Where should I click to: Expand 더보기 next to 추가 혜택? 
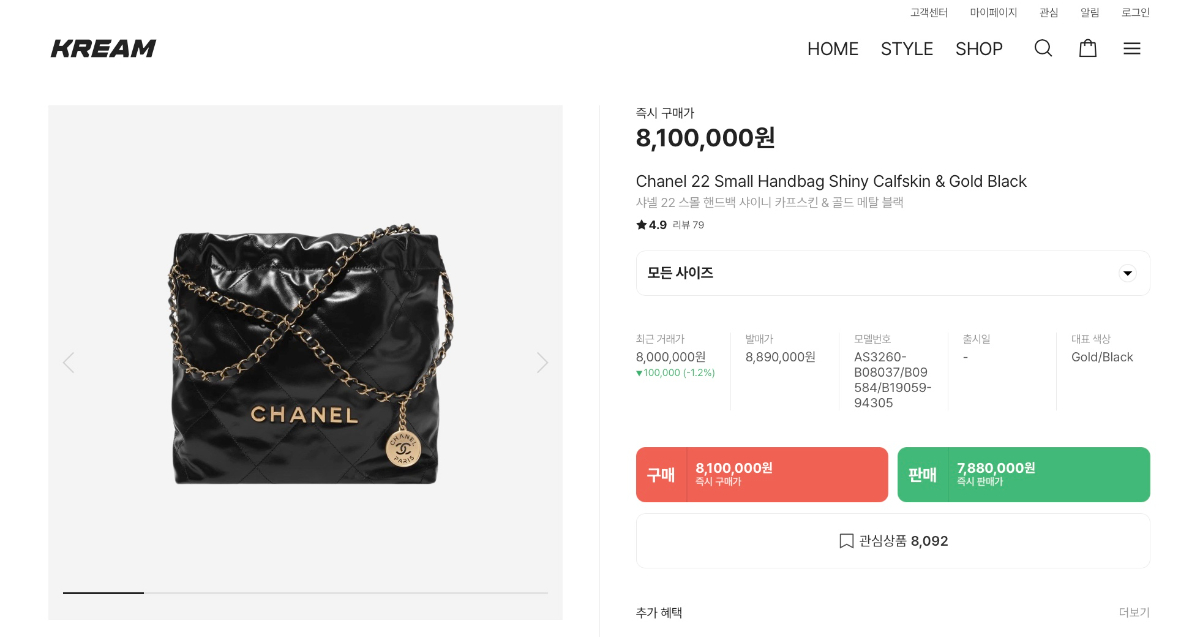click(x=1134, y=612)
